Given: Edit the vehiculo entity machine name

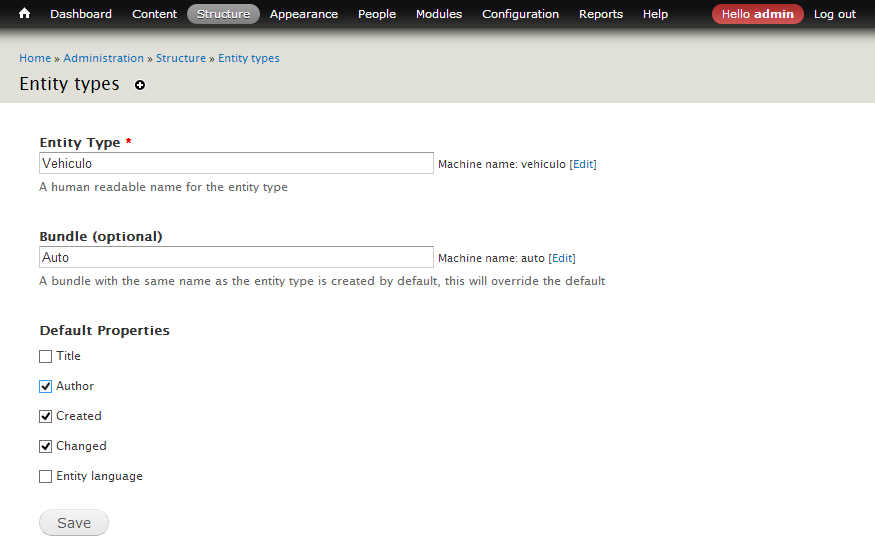Looking at the screenshot, I should click(x=583, y=164).
